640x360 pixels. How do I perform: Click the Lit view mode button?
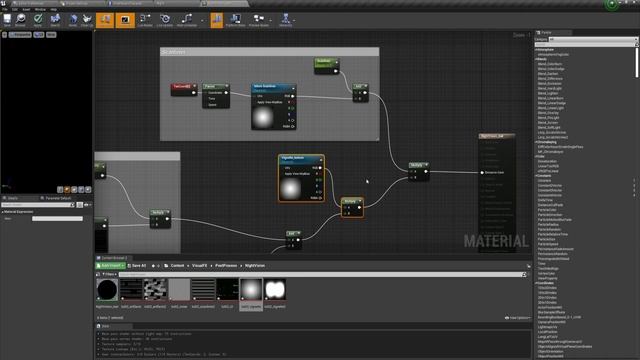tap(39, 35)
